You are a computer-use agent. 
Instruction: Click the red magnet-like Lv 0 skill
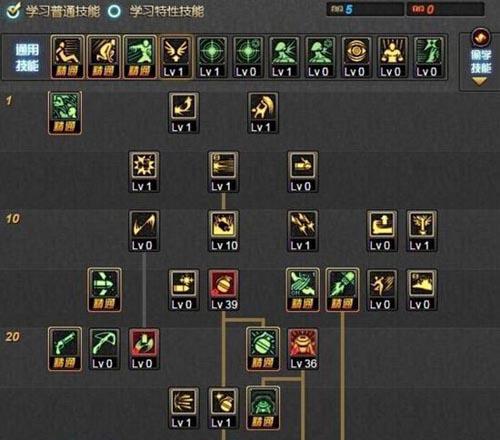tap(144, 349)
